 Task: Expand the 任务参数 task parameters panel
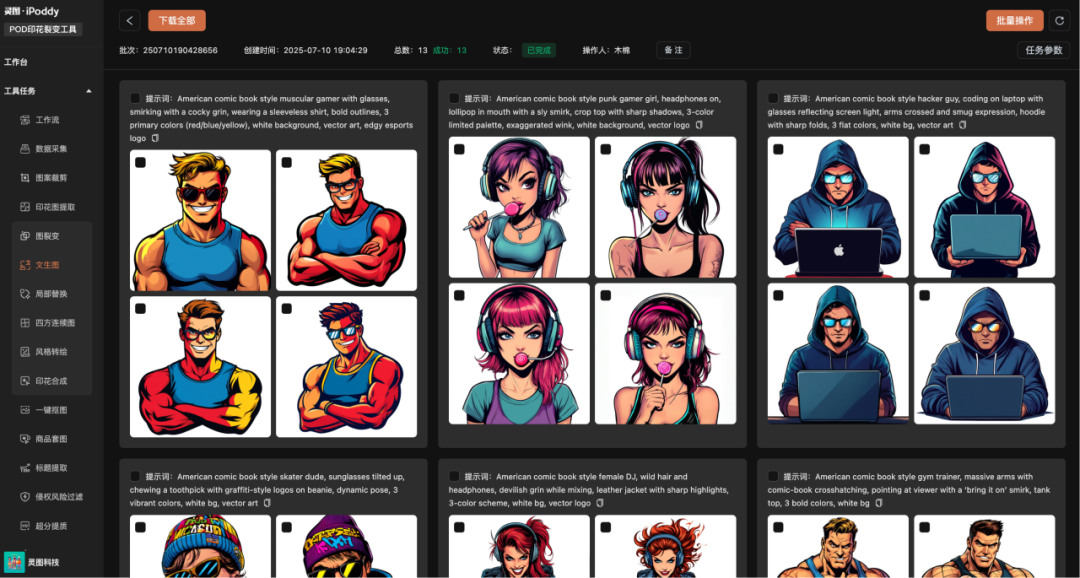tap(1043, 50)
